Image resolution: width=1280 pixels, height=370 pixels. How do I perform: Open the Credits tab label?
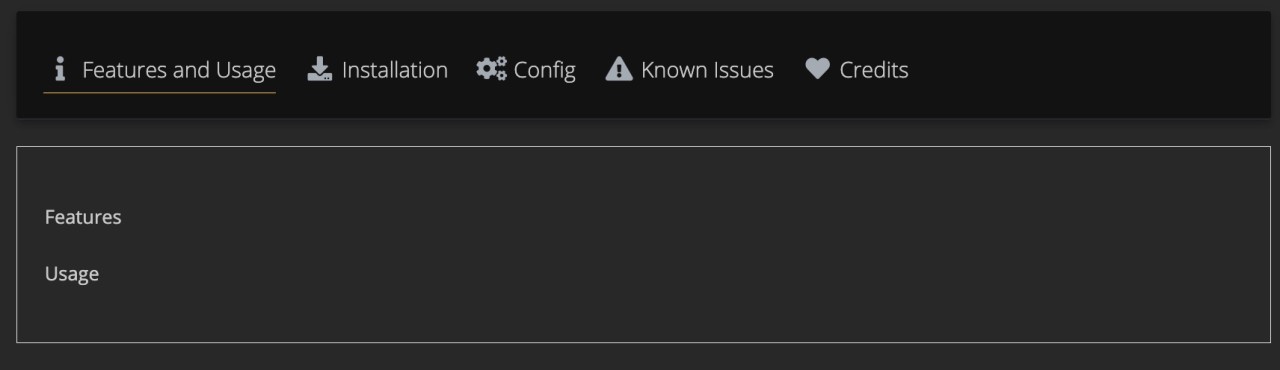point(874,70)
